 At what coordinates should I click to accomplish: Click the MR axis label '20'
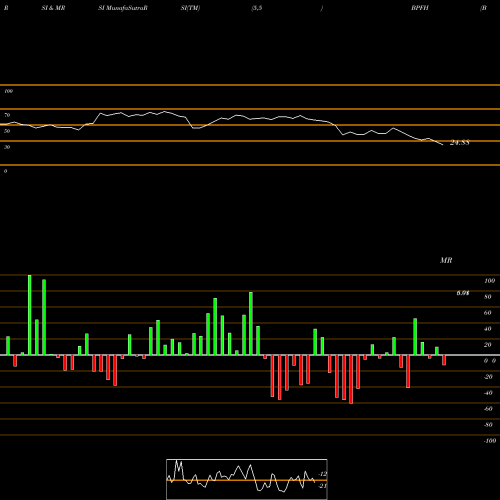[x=488, y=345]
